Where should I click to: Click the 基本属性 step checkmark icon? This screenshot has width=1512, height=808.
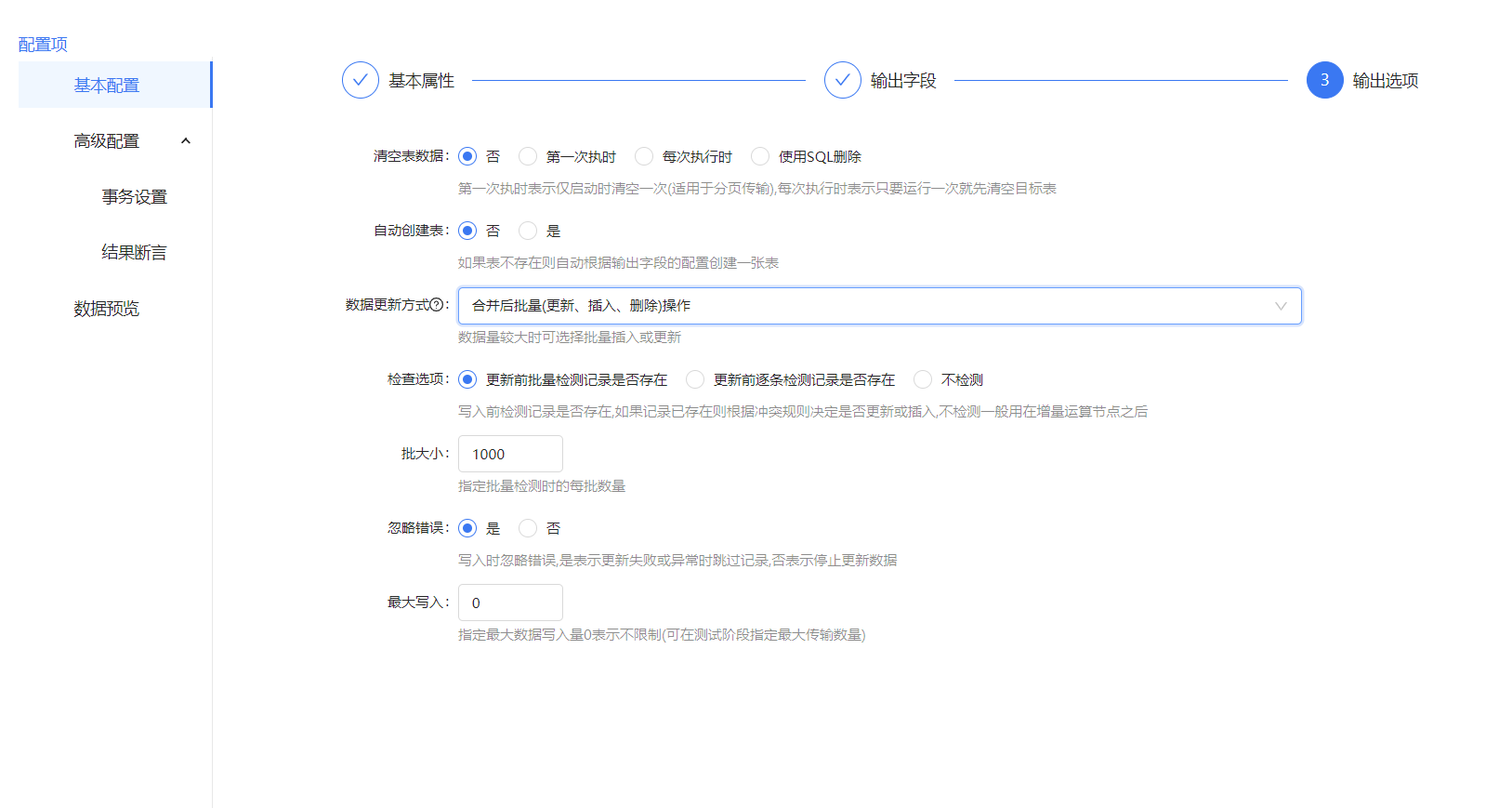[x=360, y=80]
